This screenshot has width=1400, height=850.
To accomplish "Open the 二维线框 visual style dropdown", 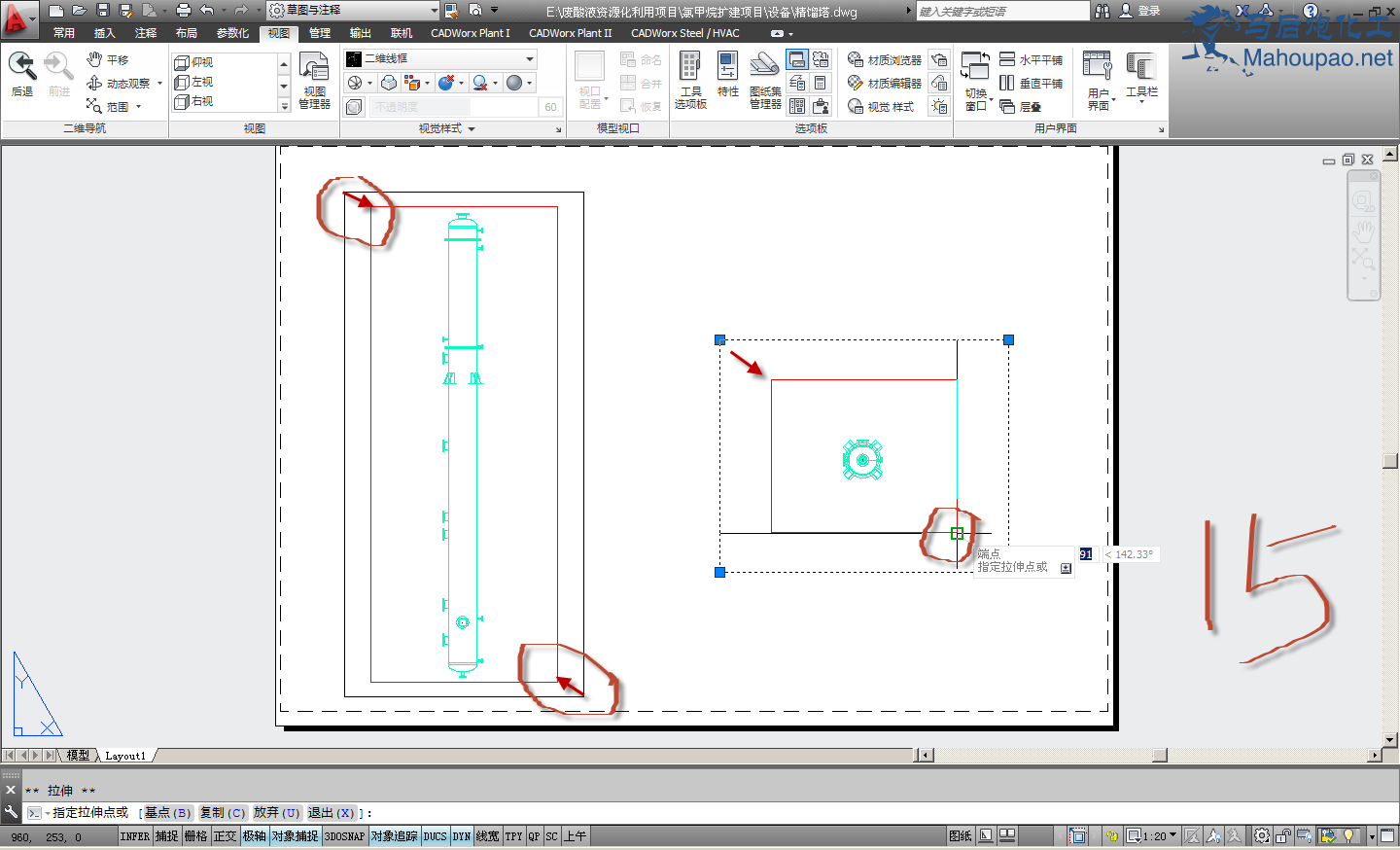I will point(441,59).
